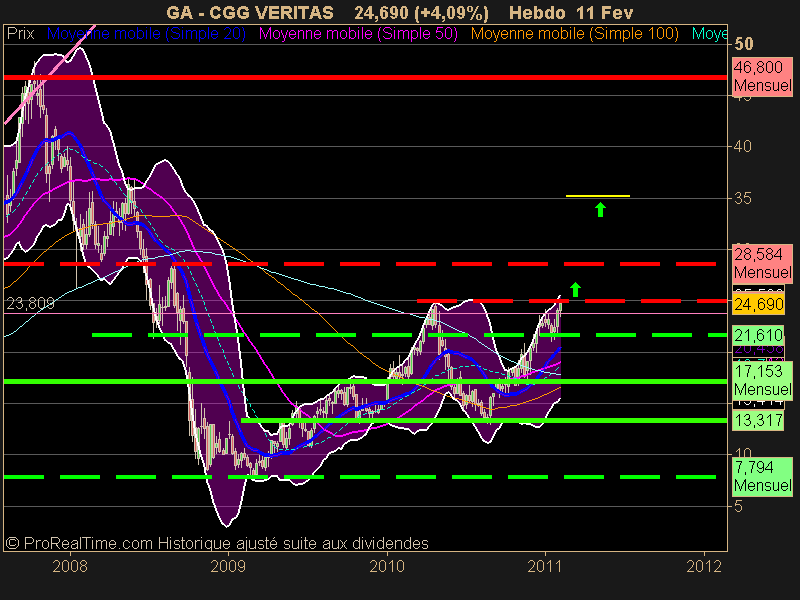
Task: Click the ProRealTime.com copyright text
Action: click(x=217, y=543)
